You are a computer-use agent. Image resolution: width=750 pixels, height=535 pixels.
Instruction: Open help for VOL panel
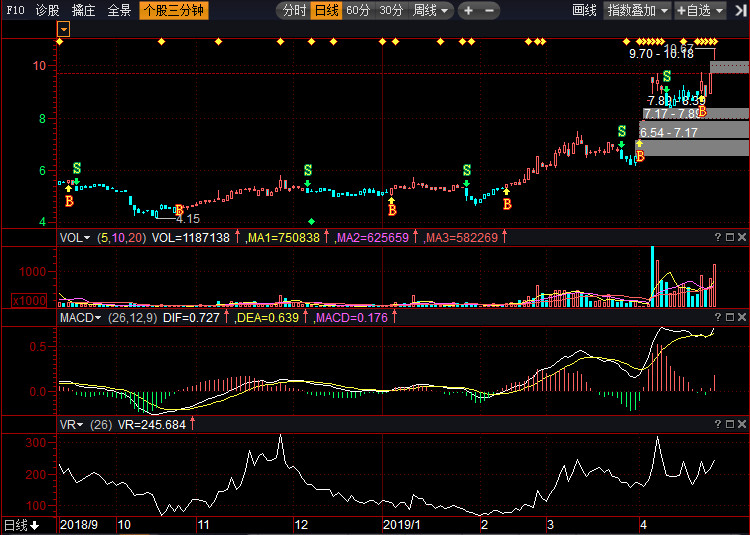(717, 237)
